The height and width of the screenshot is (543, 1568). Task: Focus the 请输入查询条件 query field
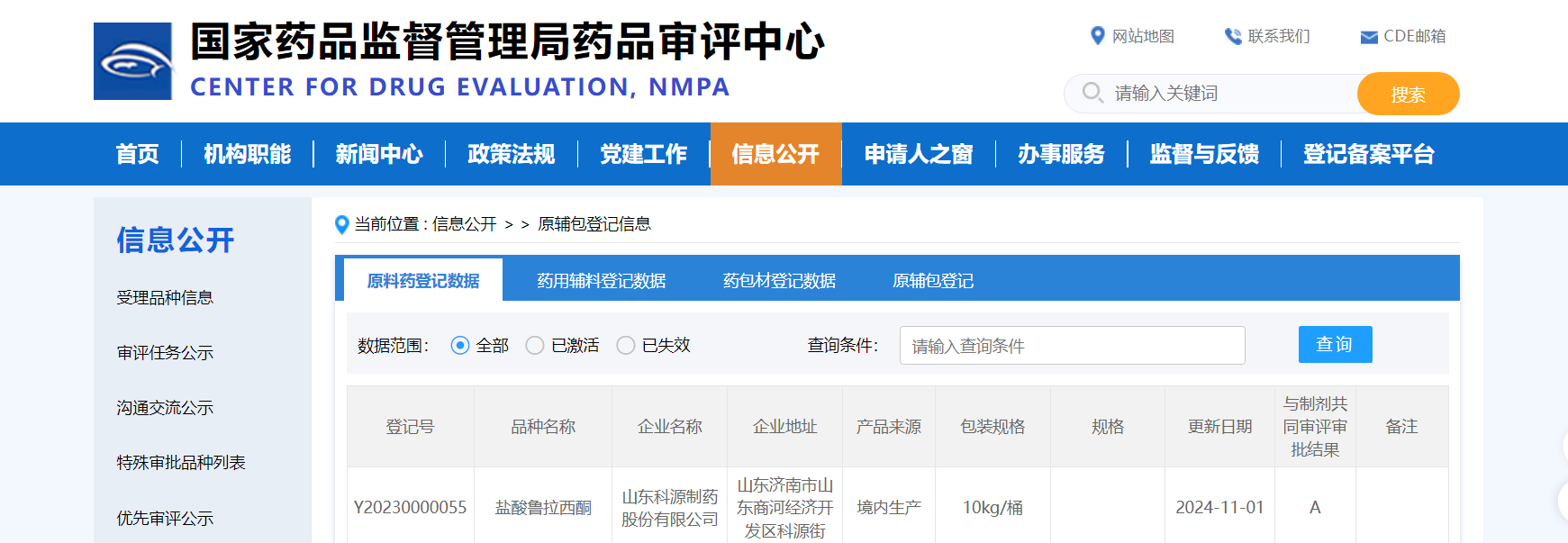[1073, 345]
